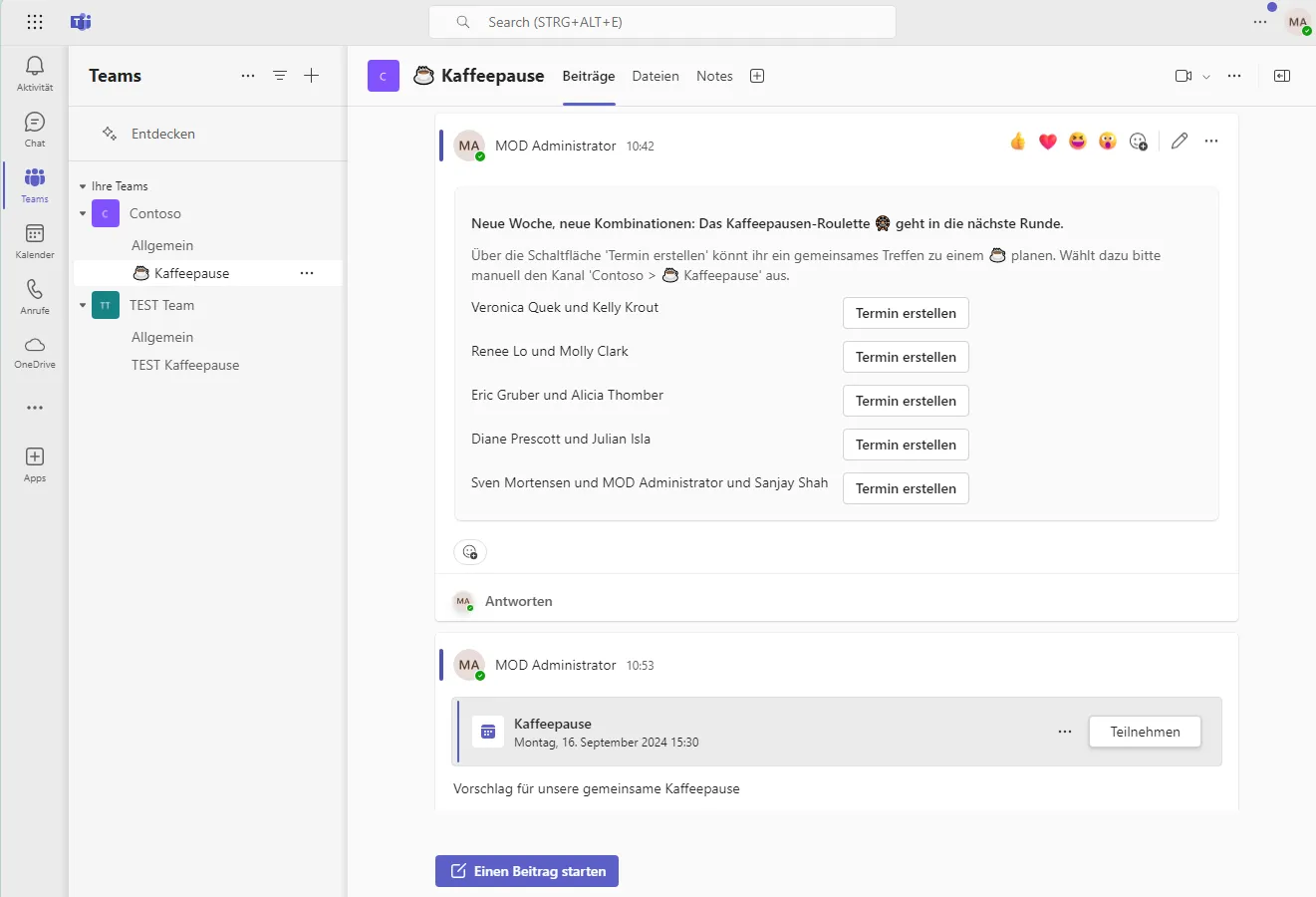
Task: Click plus to create or join team
Action: tap(312, 76)
